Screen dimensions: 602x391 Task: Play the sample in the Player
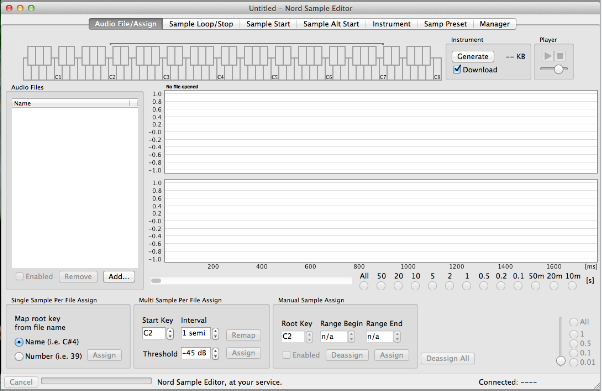tap(547, 56)
